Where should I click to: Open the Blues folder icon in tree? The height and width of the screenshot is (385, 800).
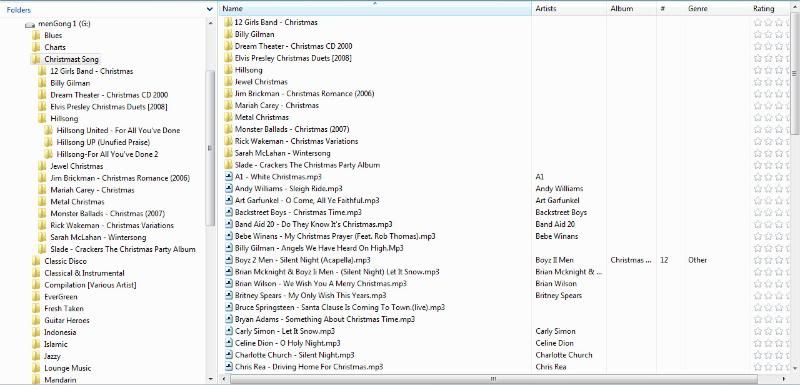pos(36,35)
